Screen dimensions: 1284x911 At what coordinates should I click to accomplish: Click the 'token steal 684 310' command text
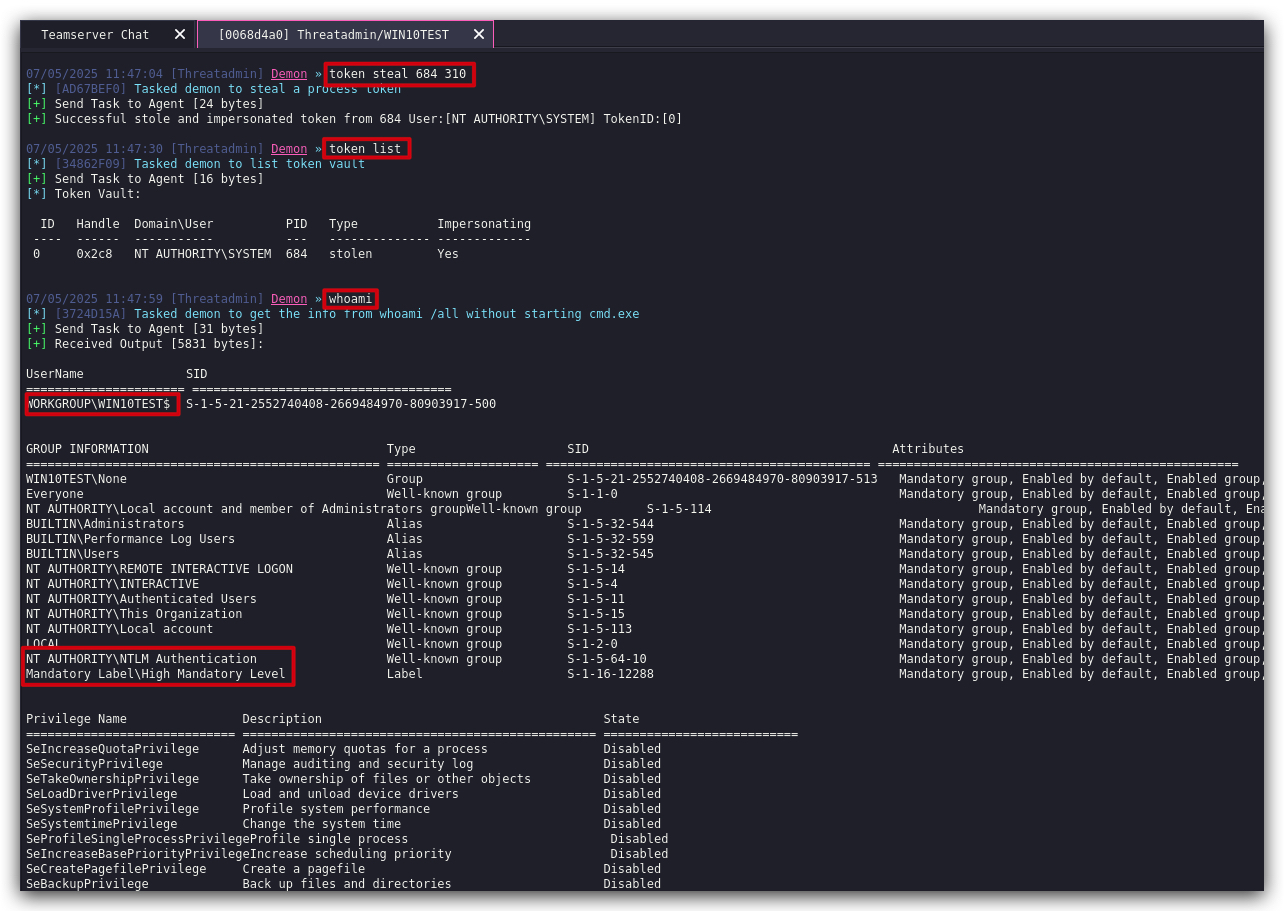[397, 74]
